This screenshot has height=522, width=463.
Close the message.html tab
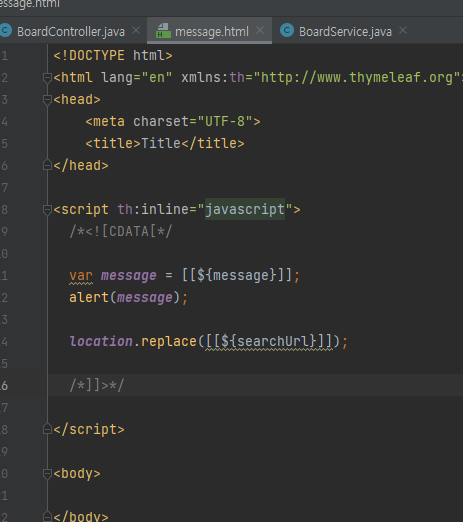pyautogui.click(x=260, y=31)
